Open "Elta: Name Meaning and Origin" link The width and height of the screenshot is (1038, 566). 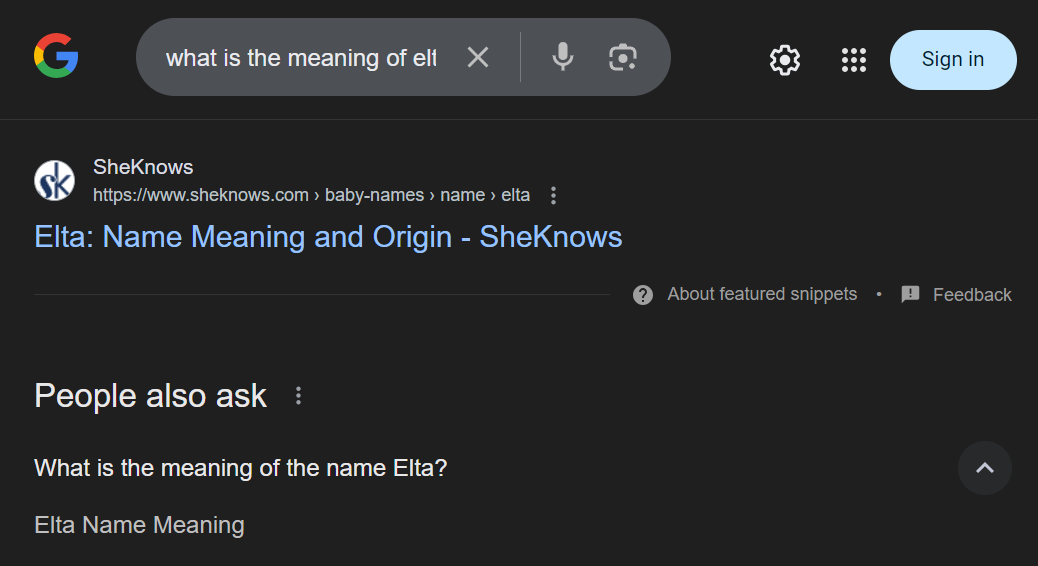coord(328,237)
